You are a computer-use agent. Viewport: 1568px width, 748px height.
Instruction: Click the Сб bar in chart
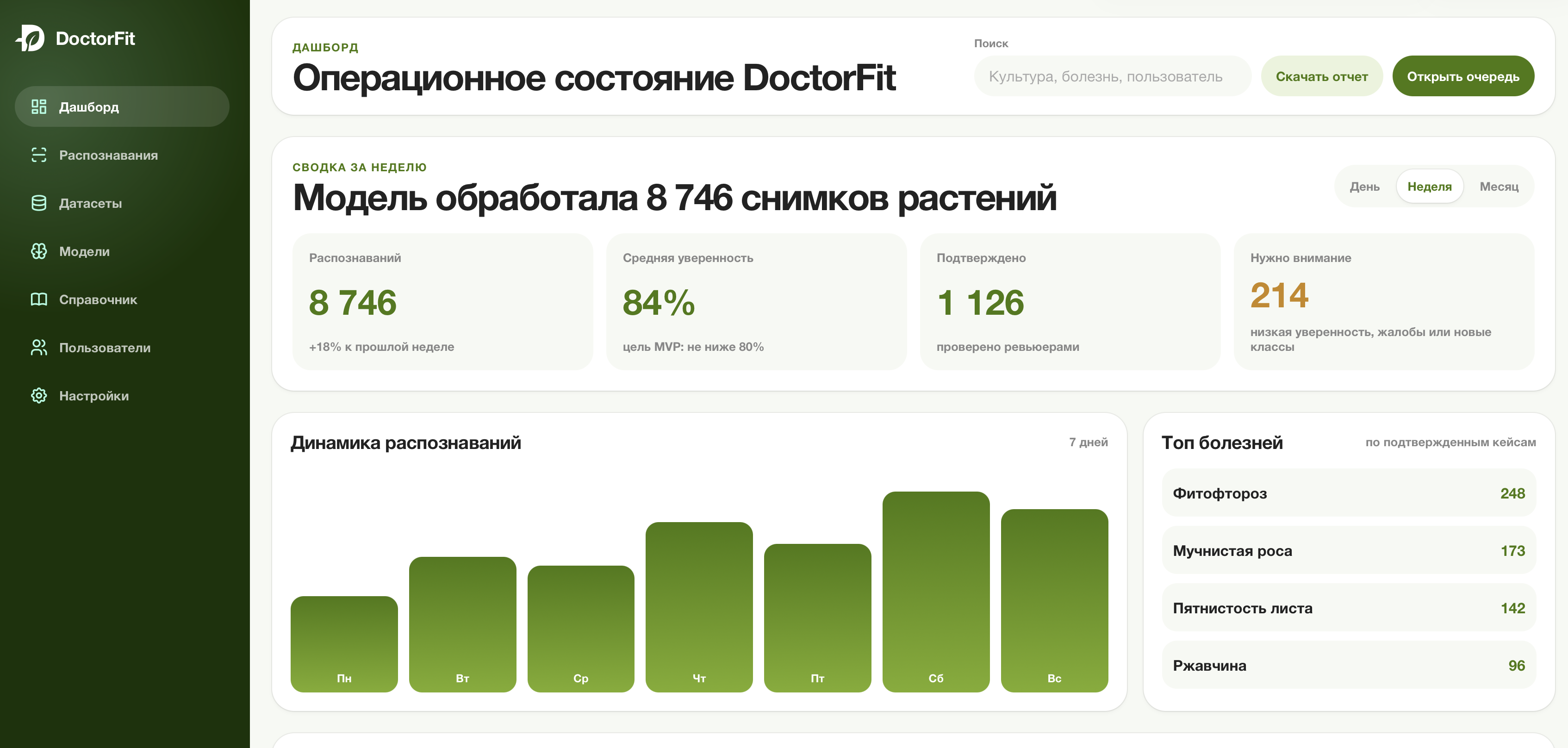[935, 592]
